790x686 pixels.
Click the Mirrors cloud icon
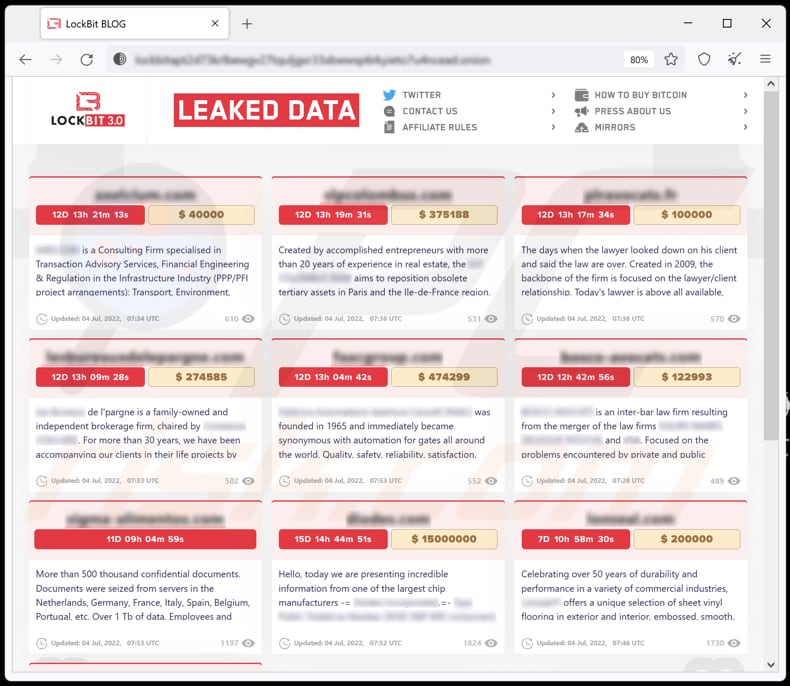tap(581, 127)
